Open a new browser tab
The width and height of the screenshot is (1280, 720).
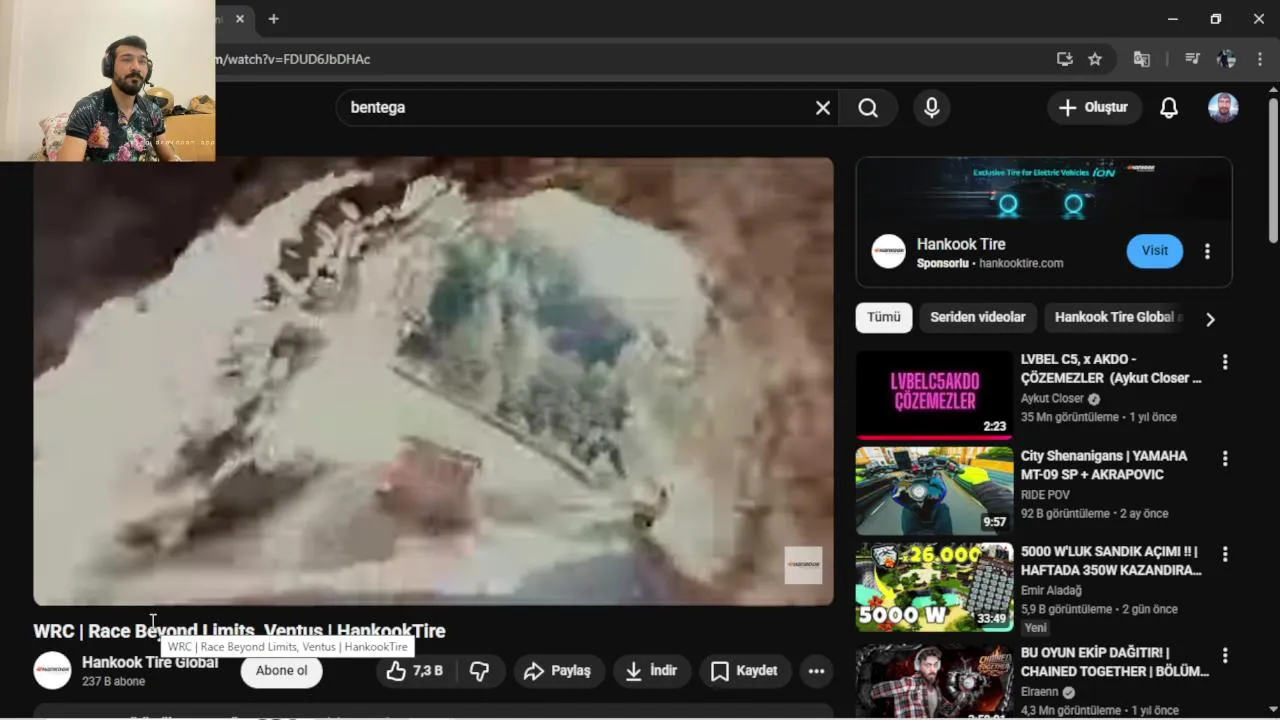pos(273,19)
